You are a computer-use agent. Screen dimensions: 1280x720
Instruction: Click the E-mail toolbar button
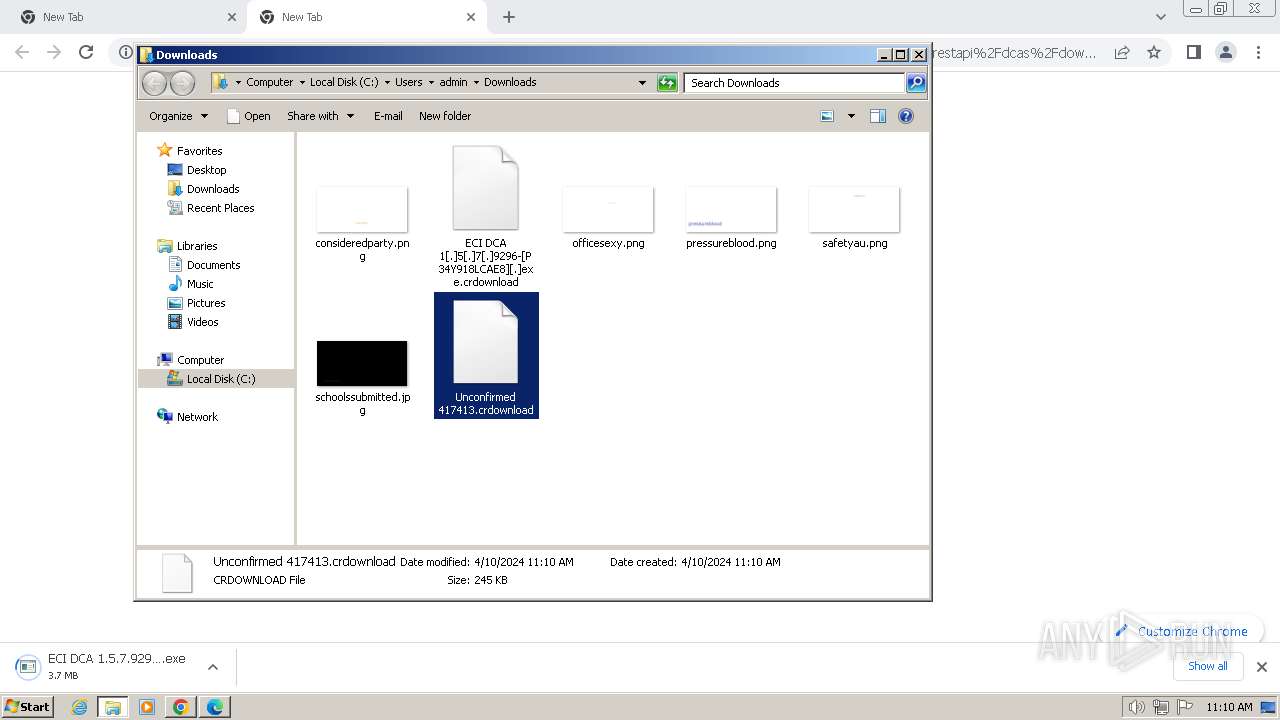tap(388, 116)
